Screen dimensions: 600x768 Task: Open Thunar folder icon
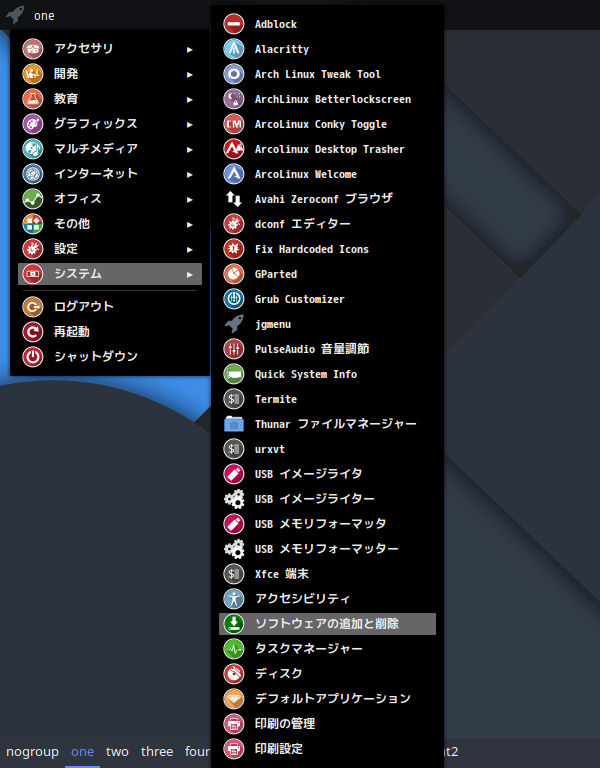[234, 424]
